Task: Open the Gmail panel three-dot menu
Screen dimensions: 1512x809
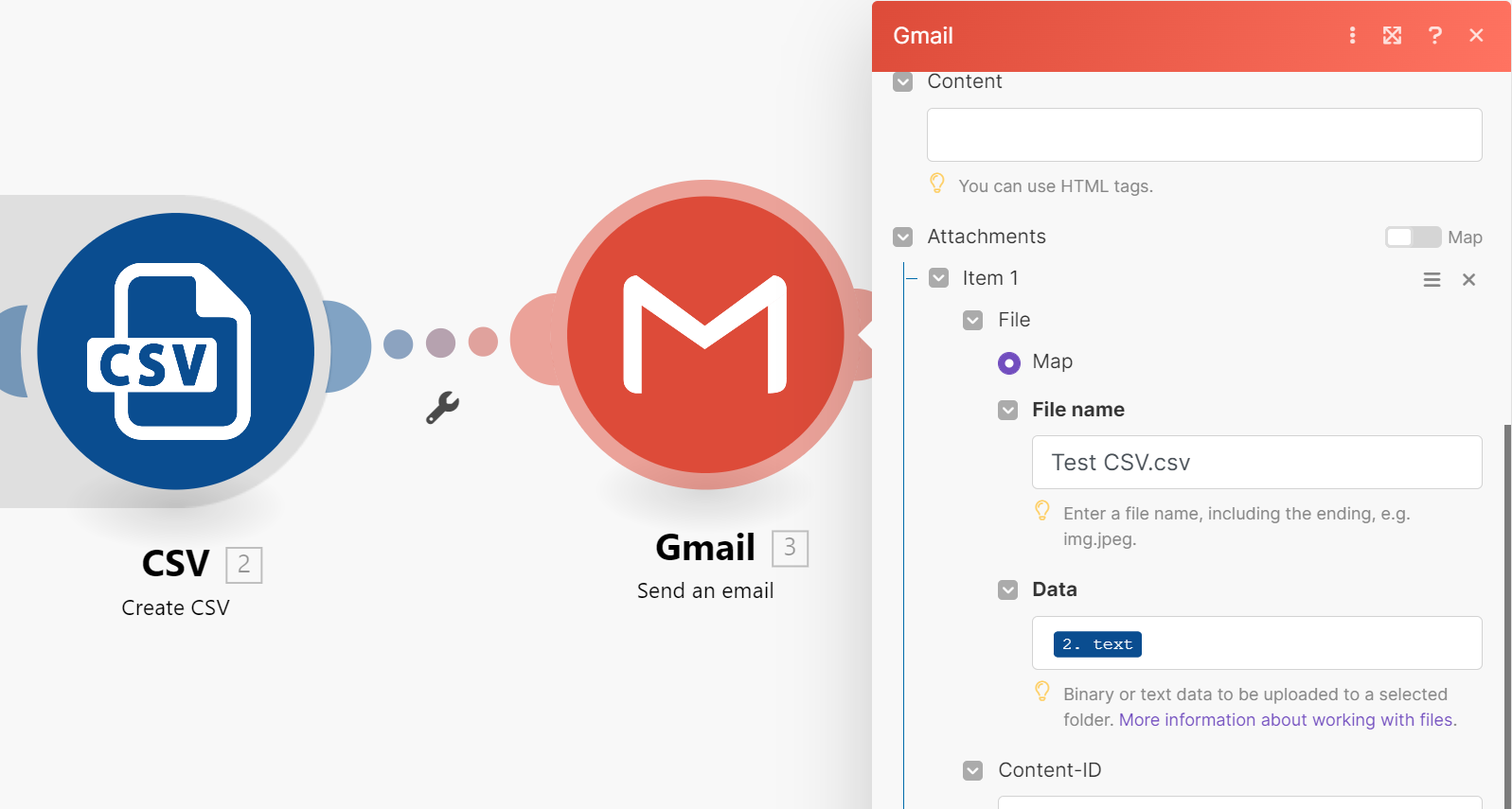Action: pyautogui.click(x=1352, y=35)
